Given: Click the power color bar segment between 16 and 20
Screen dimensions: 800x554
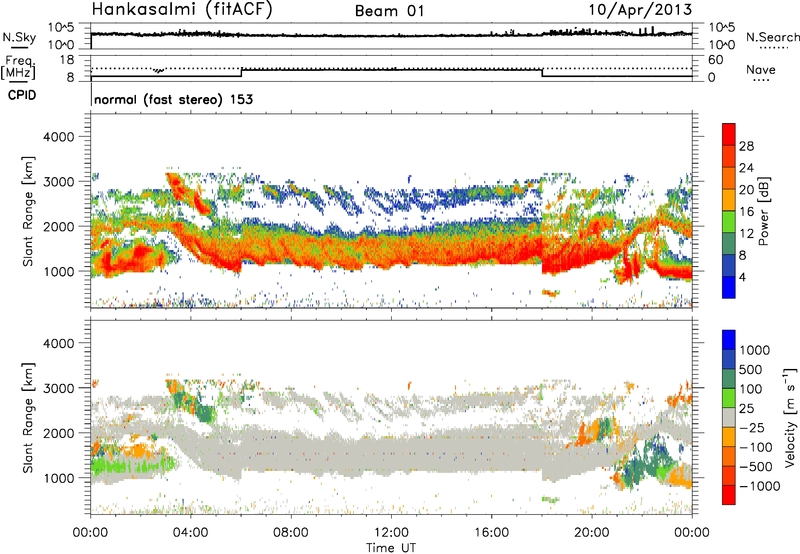Looking at the screenshot, I should 729,199.
